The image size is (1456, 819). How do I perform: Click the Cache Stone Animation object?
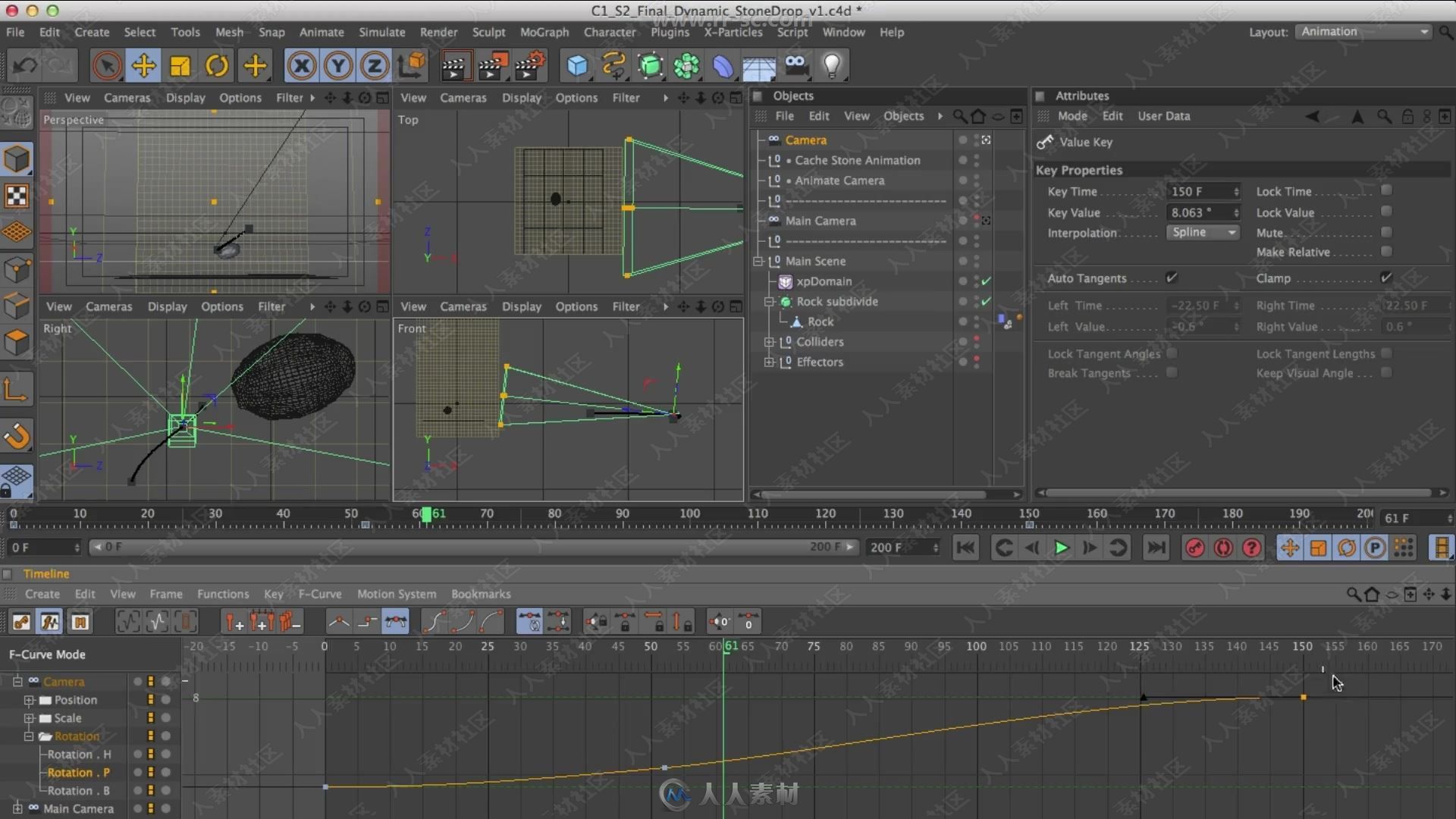(858, 160)
